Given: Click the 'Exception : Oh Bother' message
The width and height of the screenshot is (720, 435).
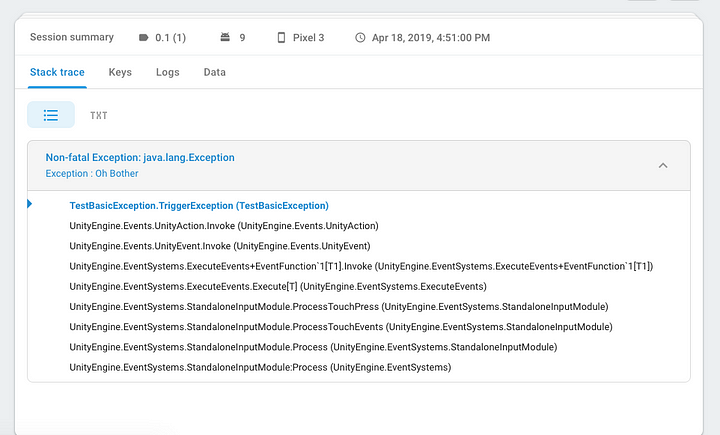Looking at the screenshot, I should pos(92,174).
